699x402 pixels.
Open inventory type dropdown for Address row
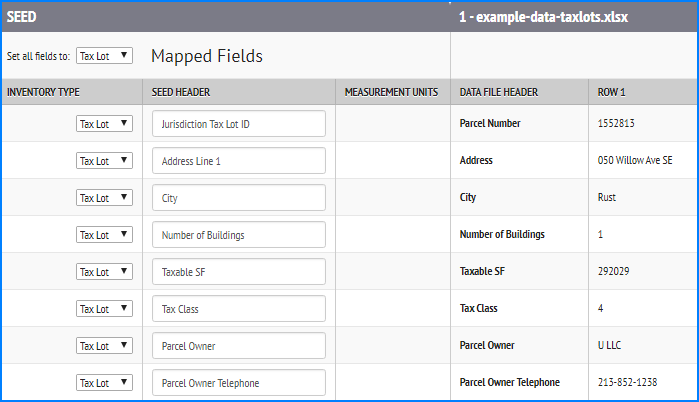tap(104, 160)
